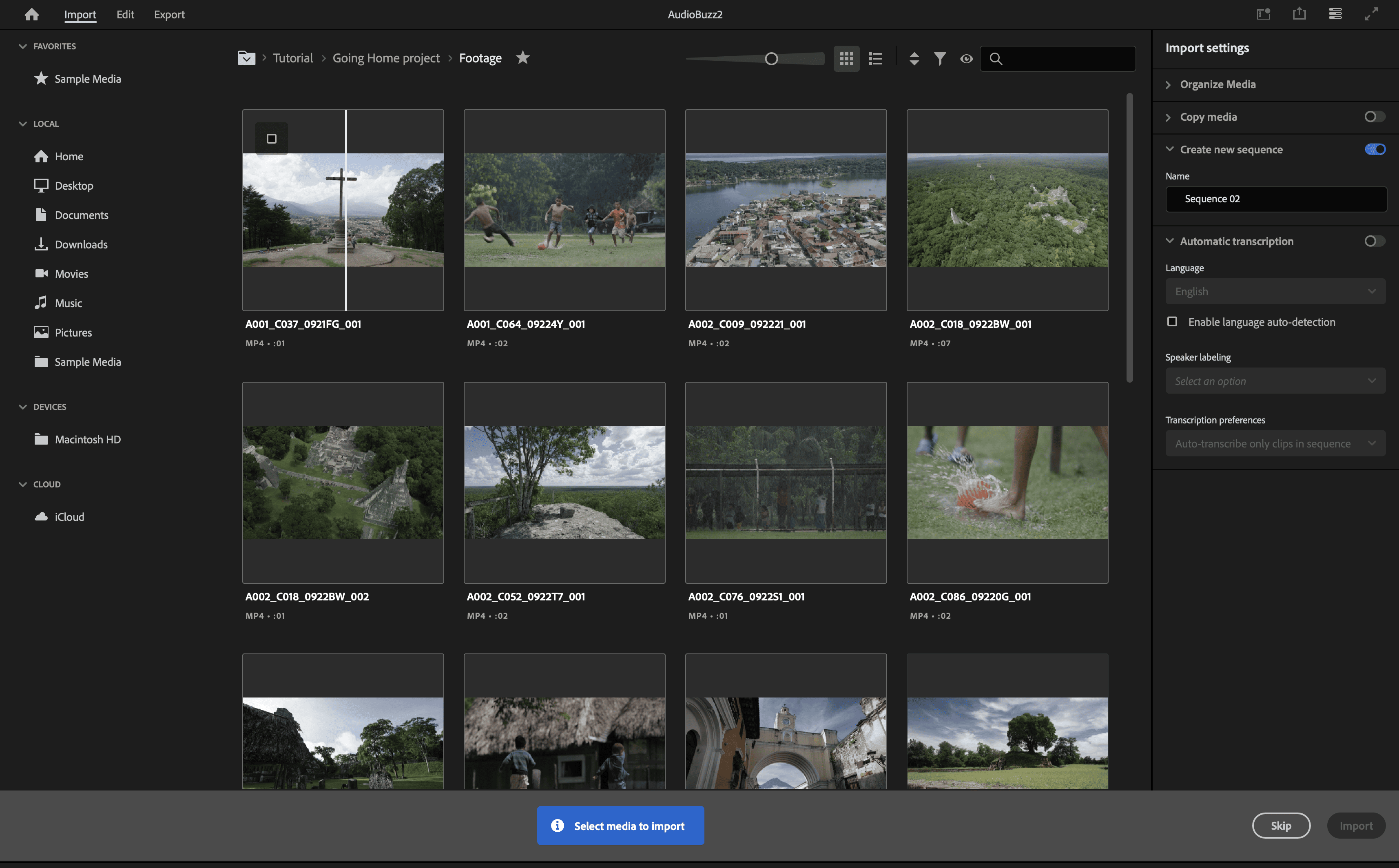Go to the Home screen icon

(x=31, y=14)
